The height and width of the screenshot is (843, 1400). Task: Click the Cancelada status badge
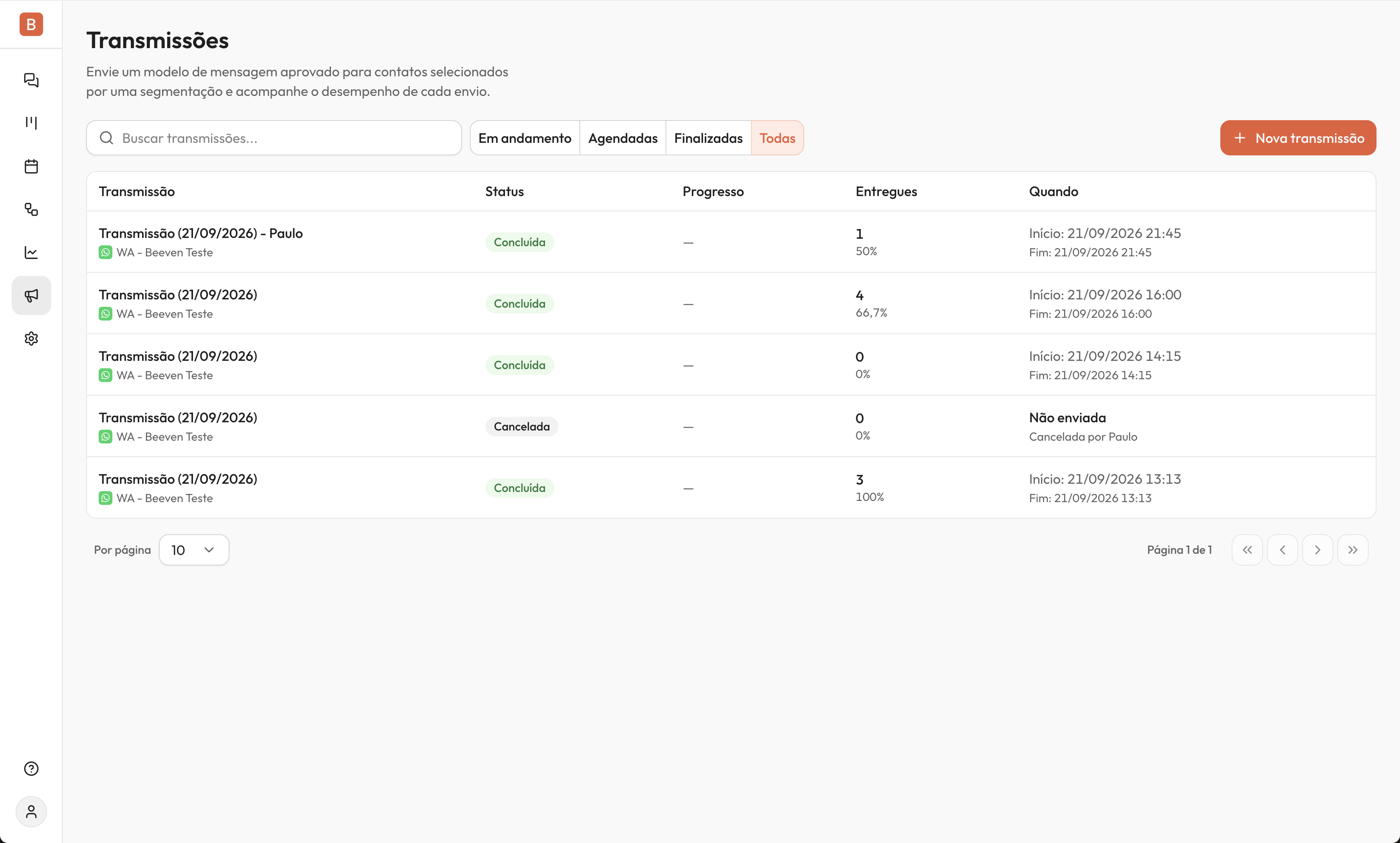pos(521,427)
